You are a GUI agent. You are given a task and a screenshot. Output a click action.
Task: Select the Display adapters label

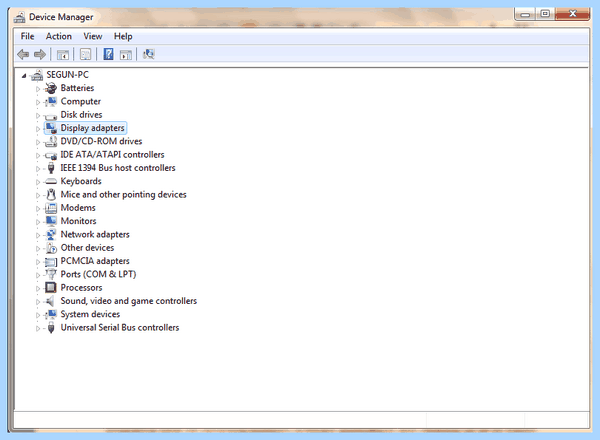93,128
